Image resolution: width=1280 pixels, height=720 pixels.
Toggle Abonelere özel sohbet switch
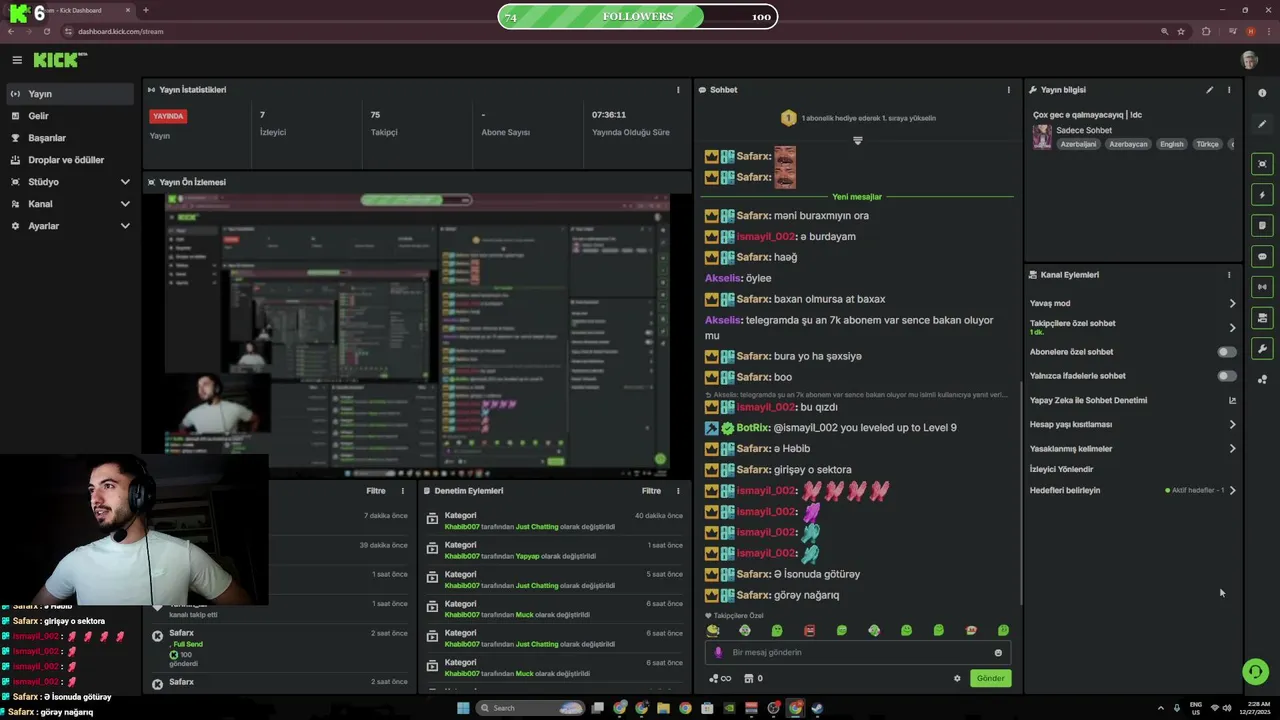[x=1226, y=352]
